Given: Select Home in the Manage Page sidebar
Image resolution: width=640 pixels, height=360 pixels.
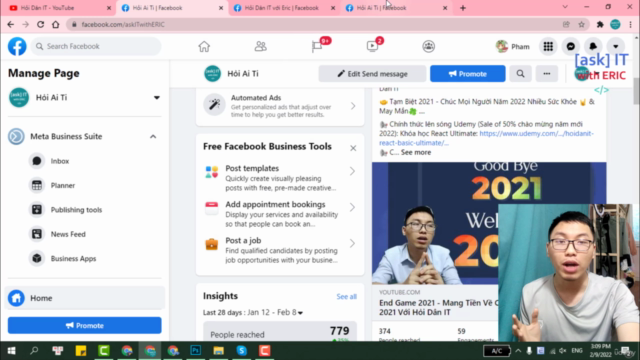Looking at the screenshot, I should (x=84, y=298).
